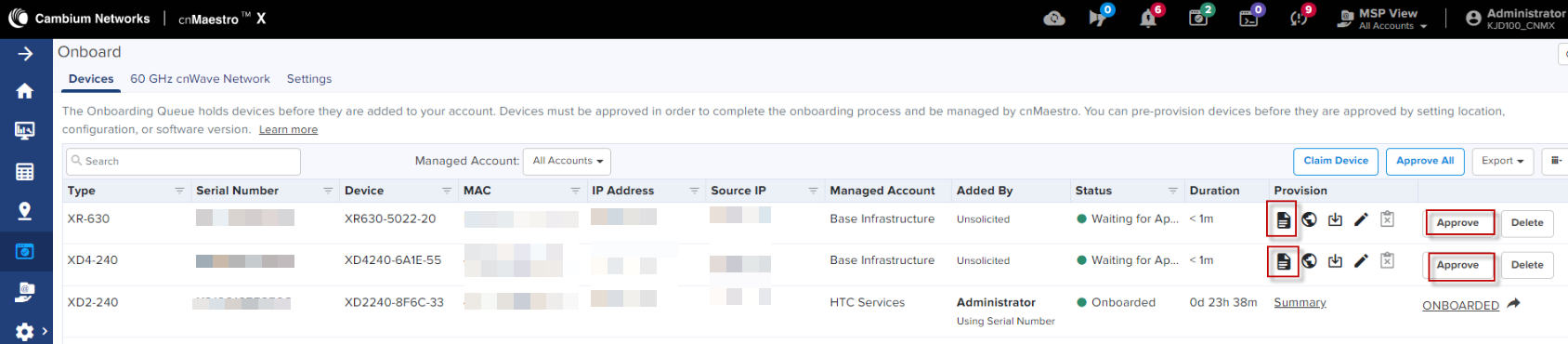Open the settings gear in the sidebar

(x=25, y=331)
